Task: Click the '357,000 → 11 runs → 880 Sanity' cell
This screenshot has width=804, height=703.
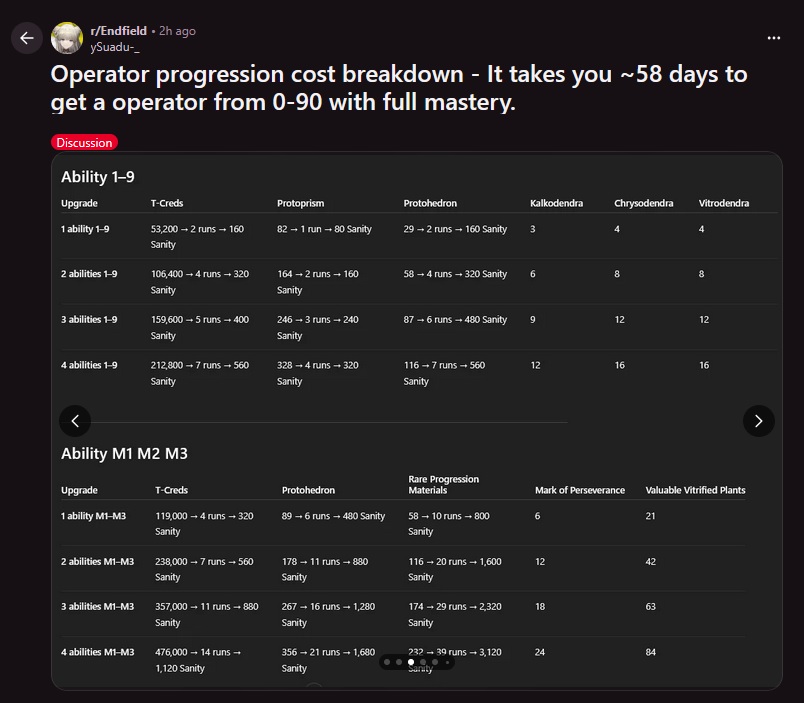Action: click(207, 614)
